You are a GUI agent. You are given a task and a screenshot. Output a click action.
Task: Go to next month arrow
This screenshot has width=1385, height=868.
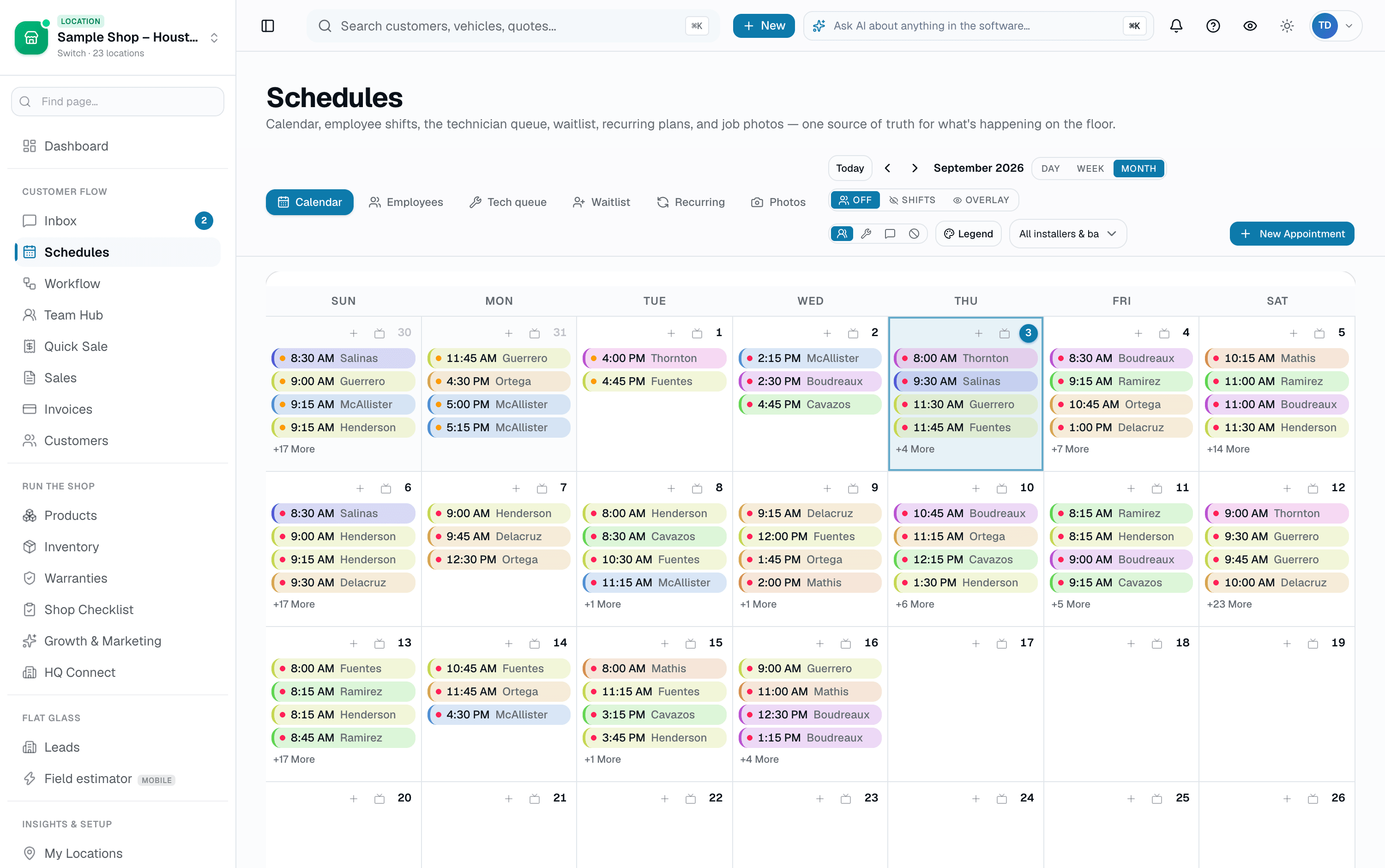click(915, 168)
